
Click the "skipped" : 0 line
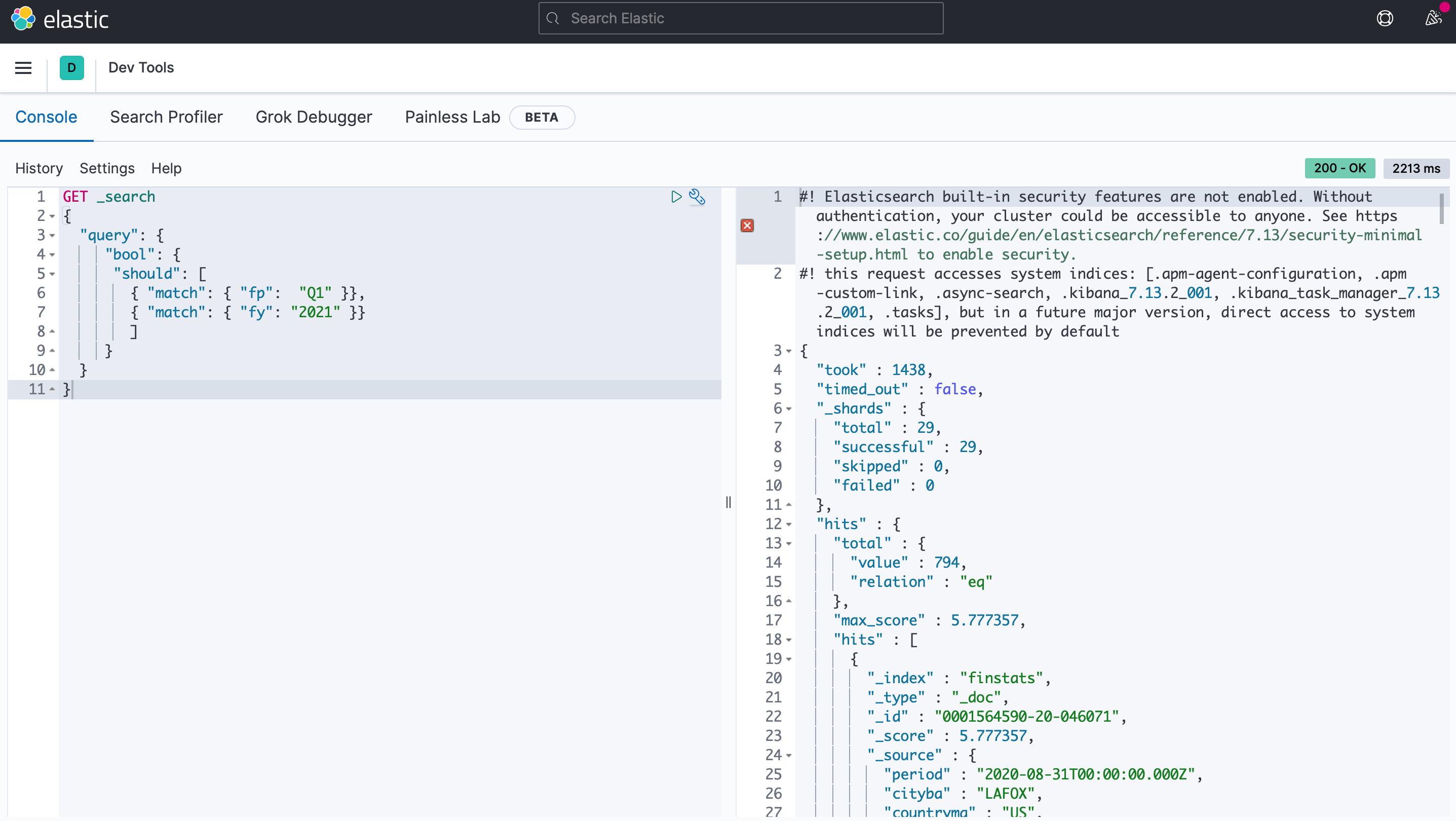[x=891, y=466]
